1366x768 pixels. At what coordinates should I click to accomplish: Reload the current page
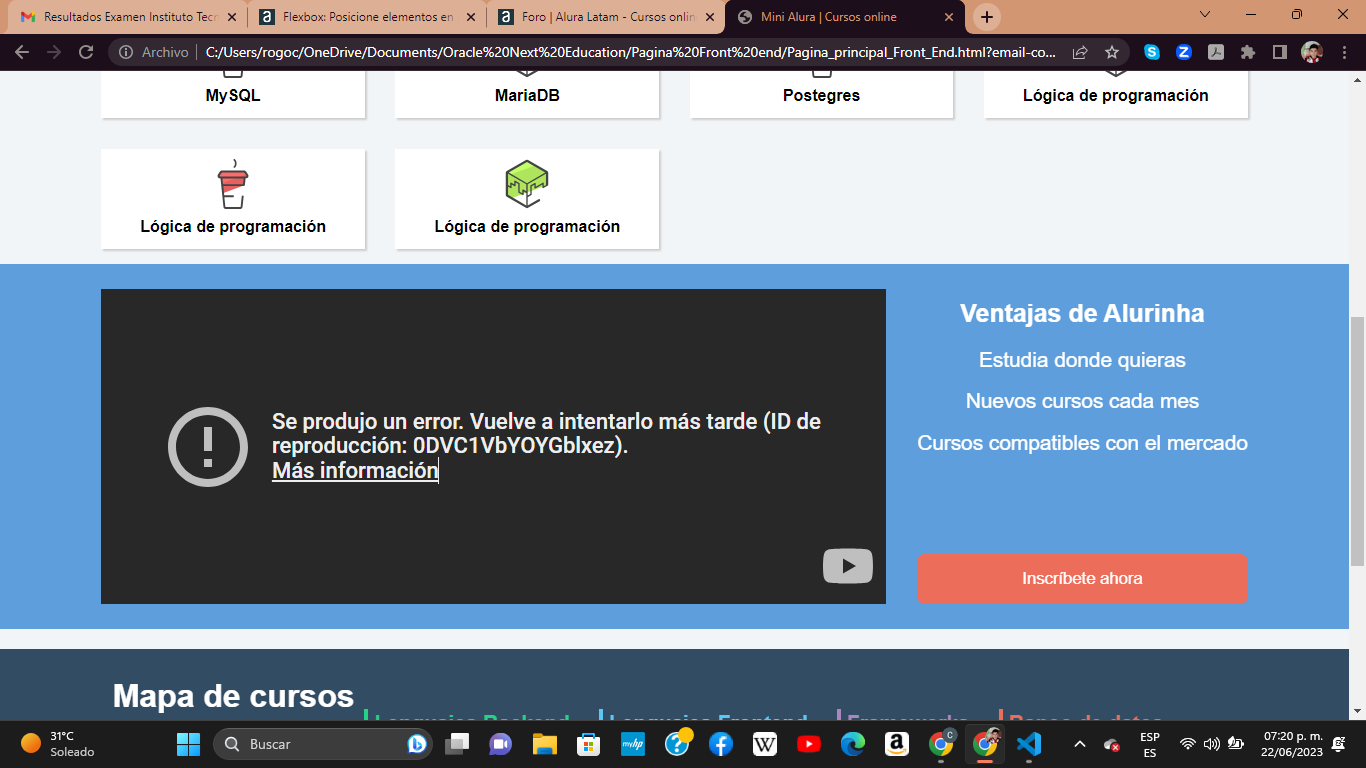click(x=86, y=52)
